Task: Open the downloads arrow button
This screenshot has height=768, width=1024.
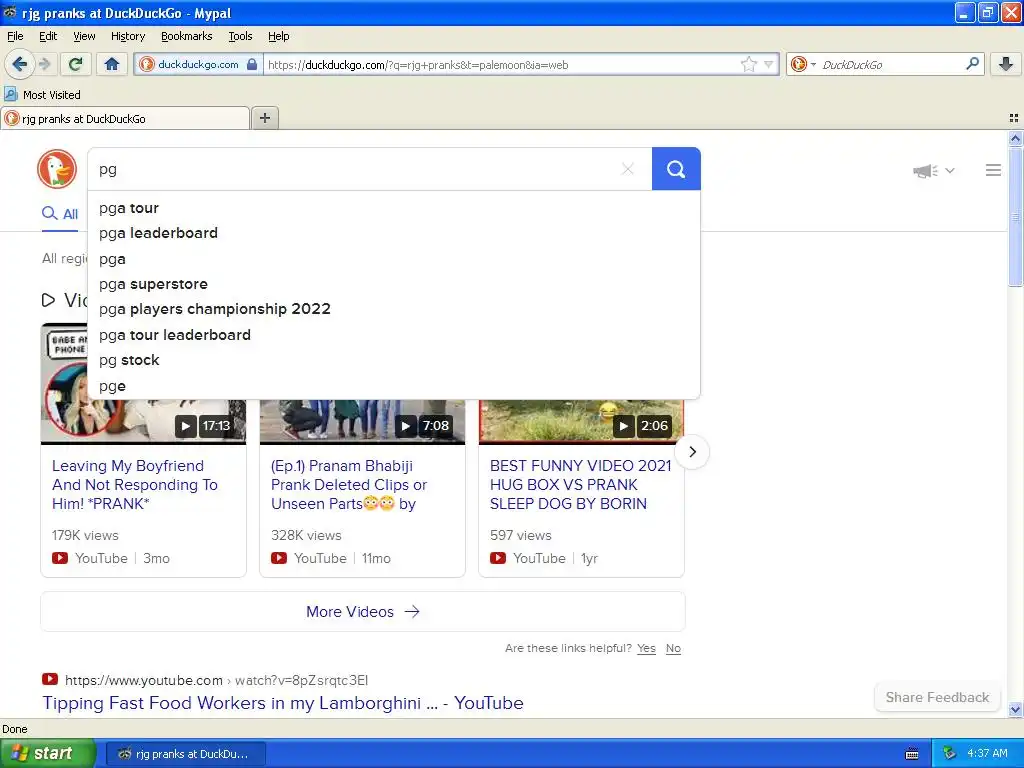Action: pos(1006,64)
